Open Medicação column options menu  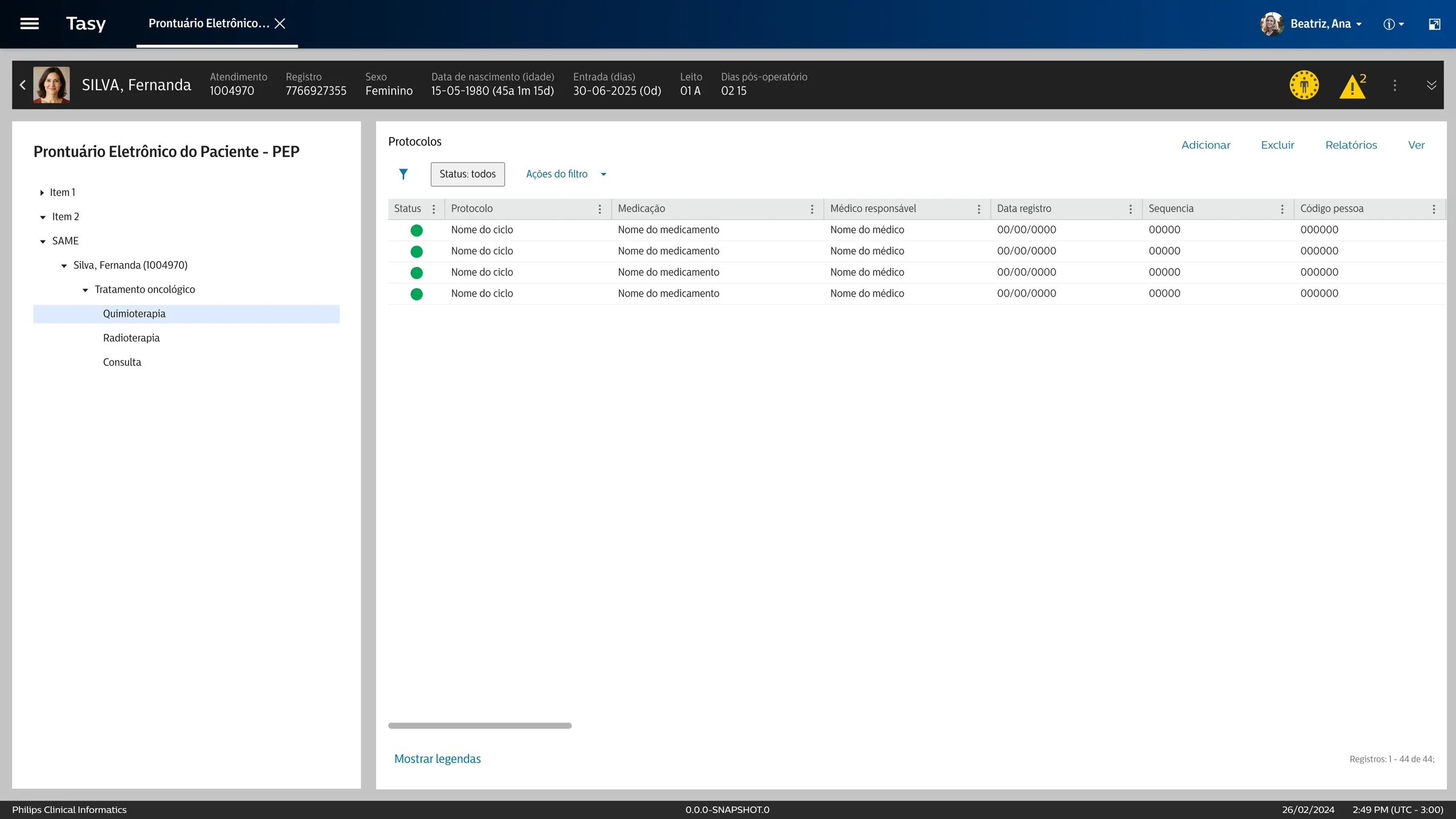812,209
